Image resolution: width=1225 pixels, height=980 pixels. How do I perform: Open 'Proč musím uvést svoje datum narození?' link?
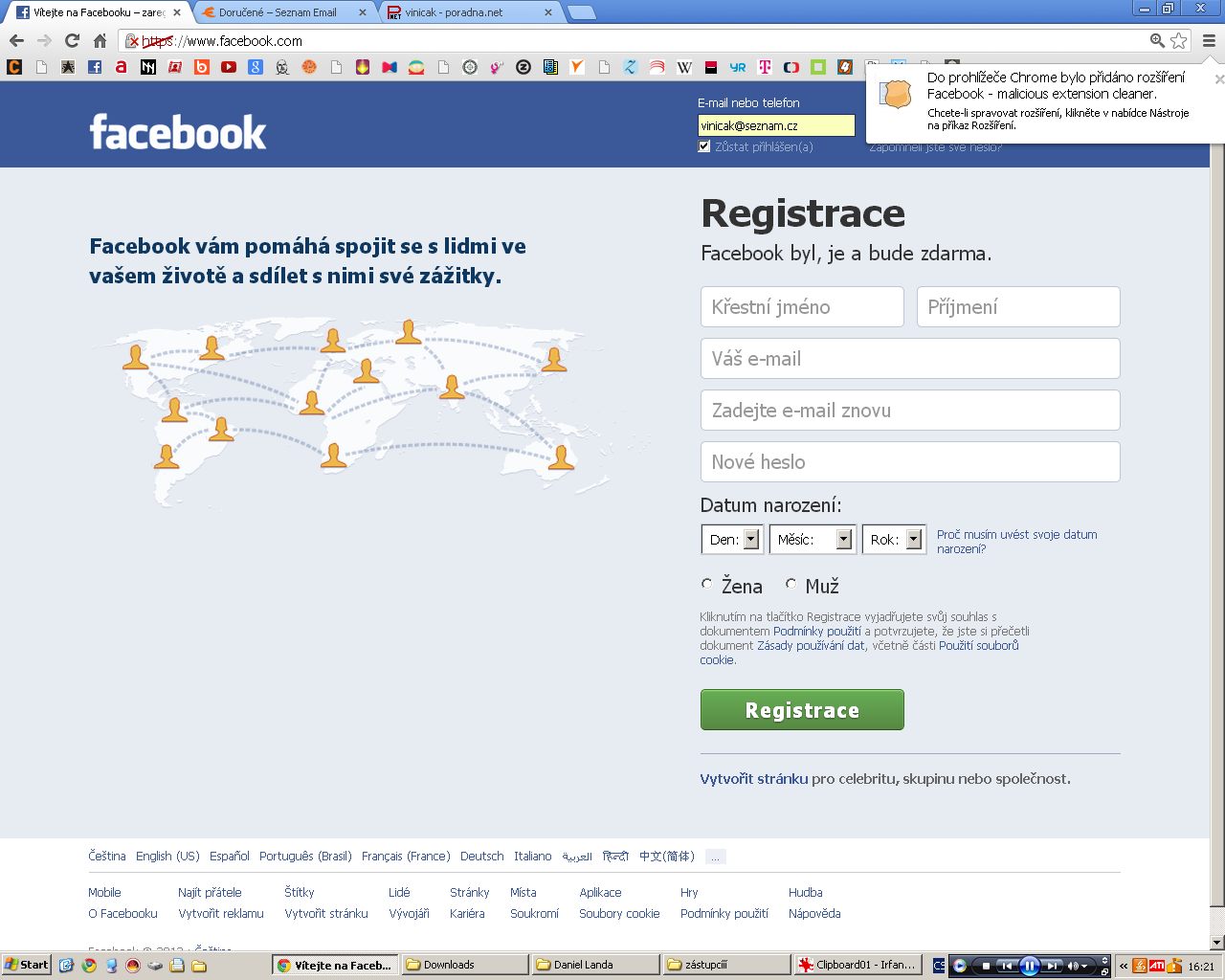point(1016,542)
